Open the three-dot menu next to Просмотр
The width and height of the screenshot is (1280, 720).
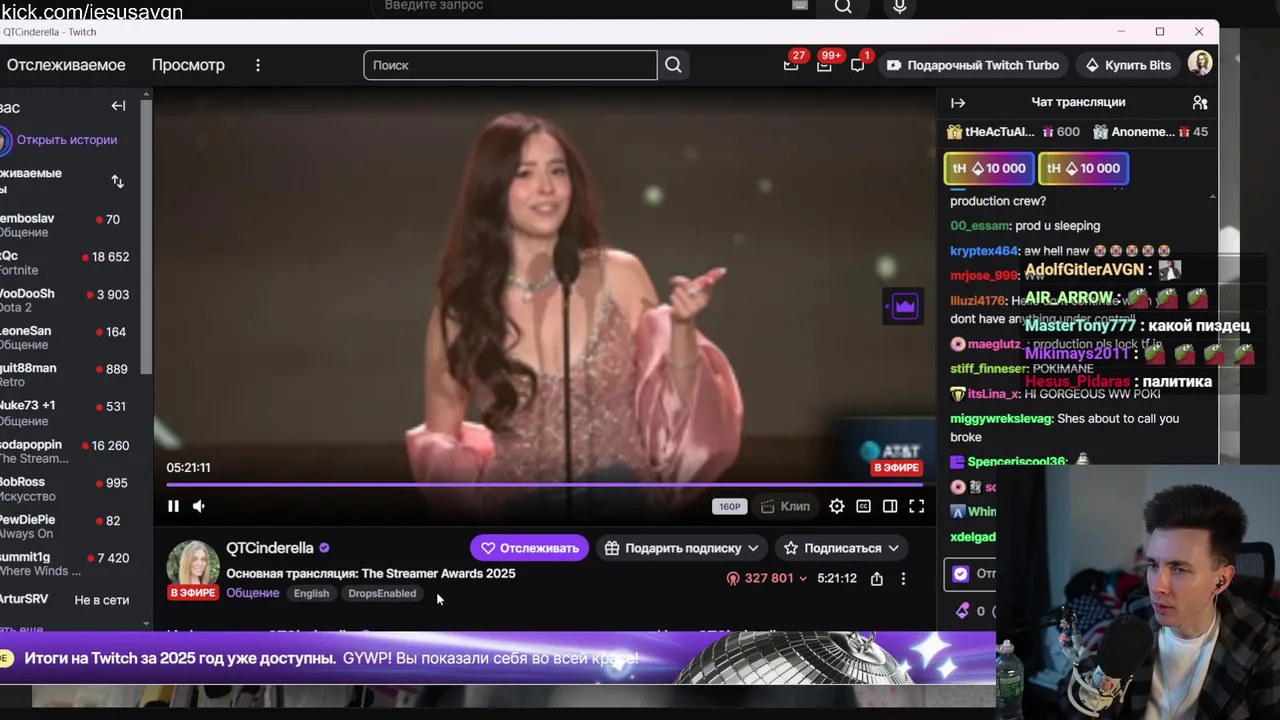tap(258, 65)
